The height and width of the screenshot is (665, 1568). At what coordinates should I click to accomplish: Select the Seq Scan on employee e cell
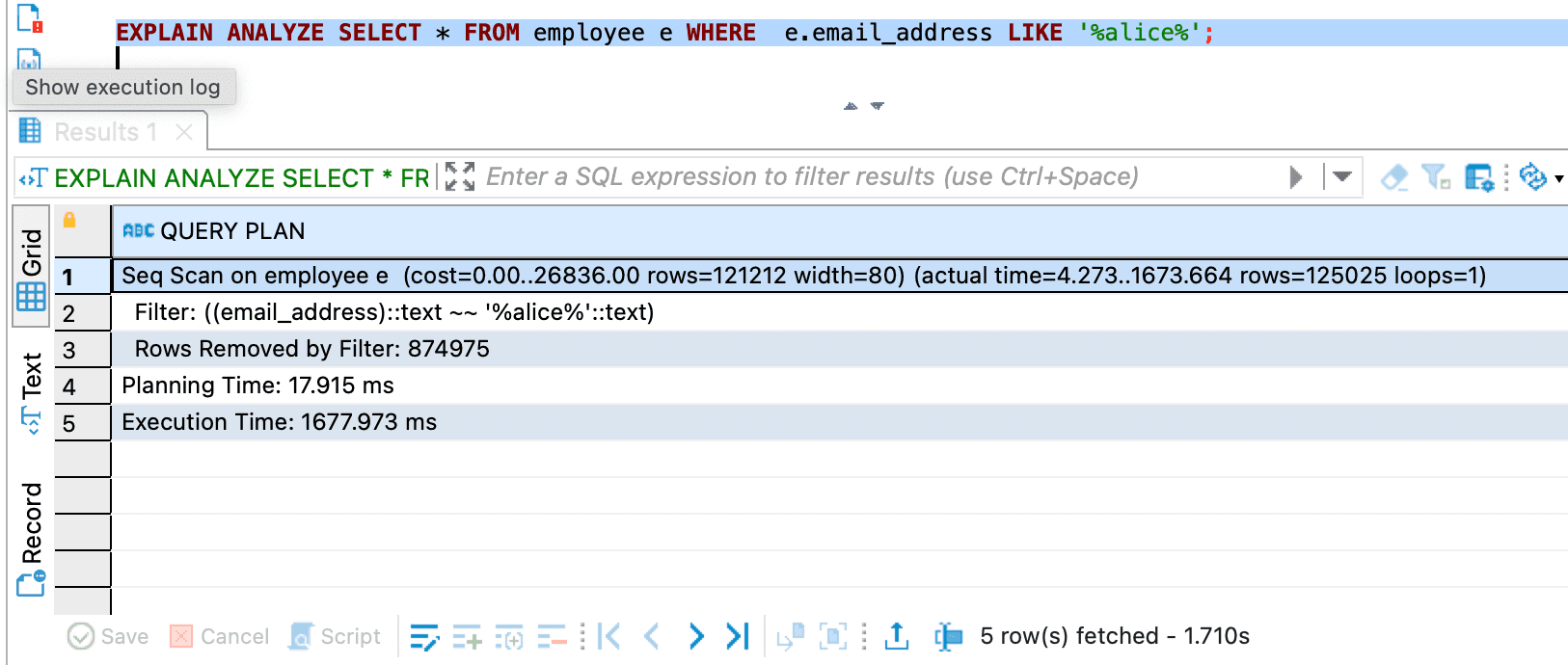tap(839, 276)
